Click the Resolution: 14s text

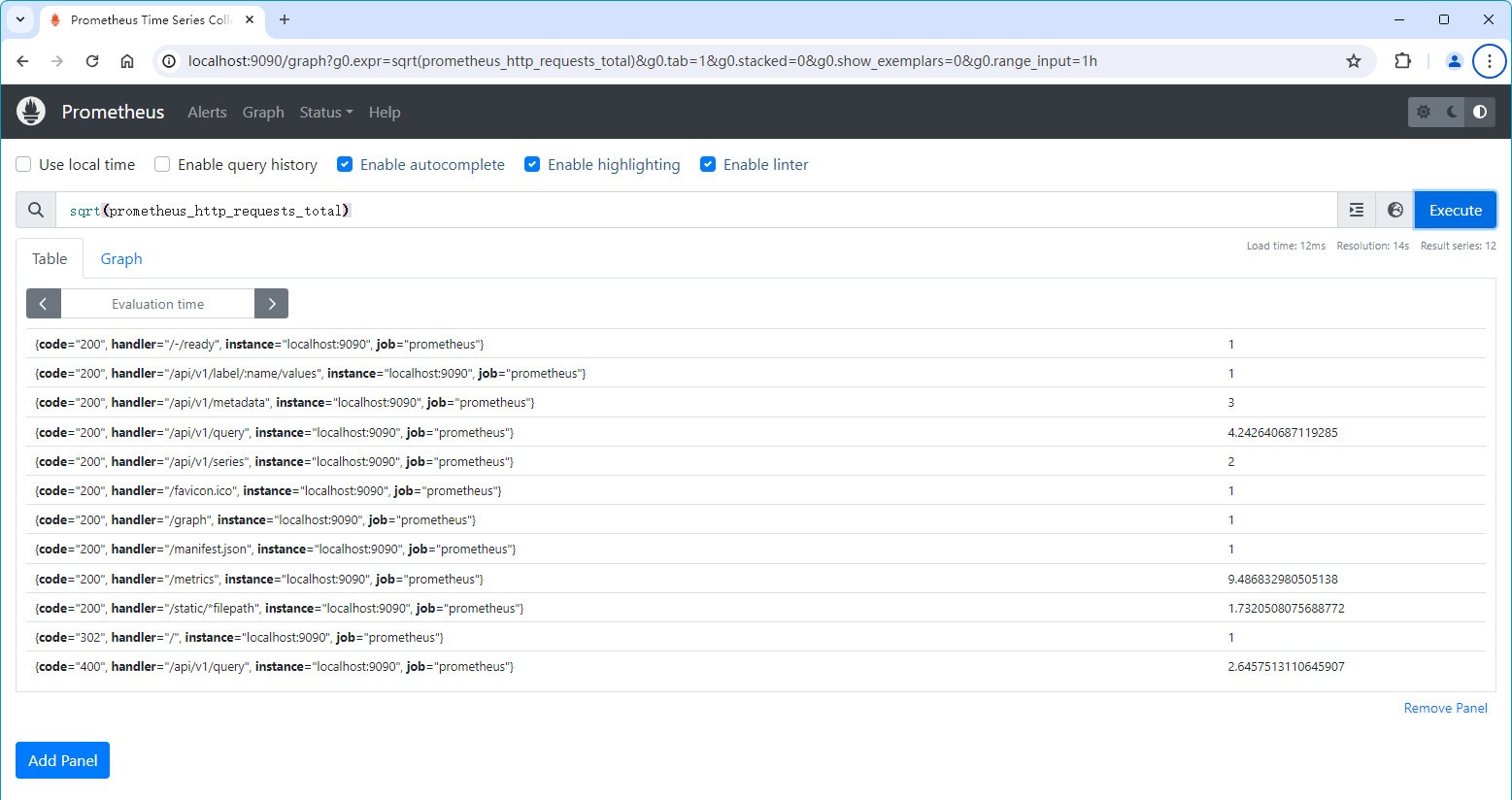pyautogui.click(x=1372, y=246)
